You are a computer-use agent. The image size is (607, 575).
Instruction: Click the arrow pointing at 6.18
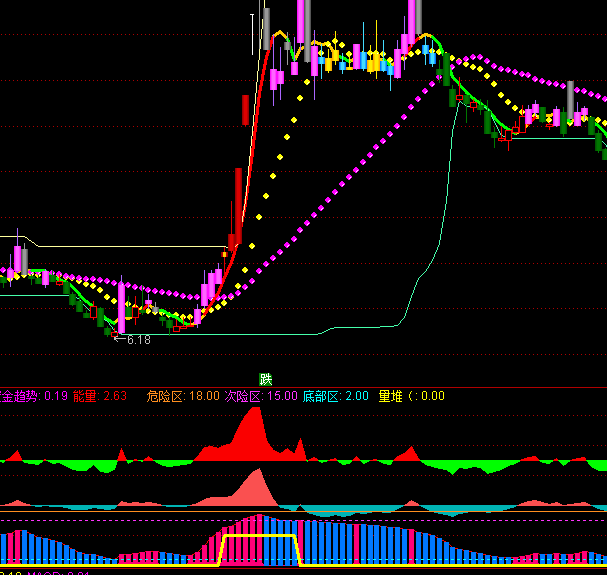click(119, 340)
